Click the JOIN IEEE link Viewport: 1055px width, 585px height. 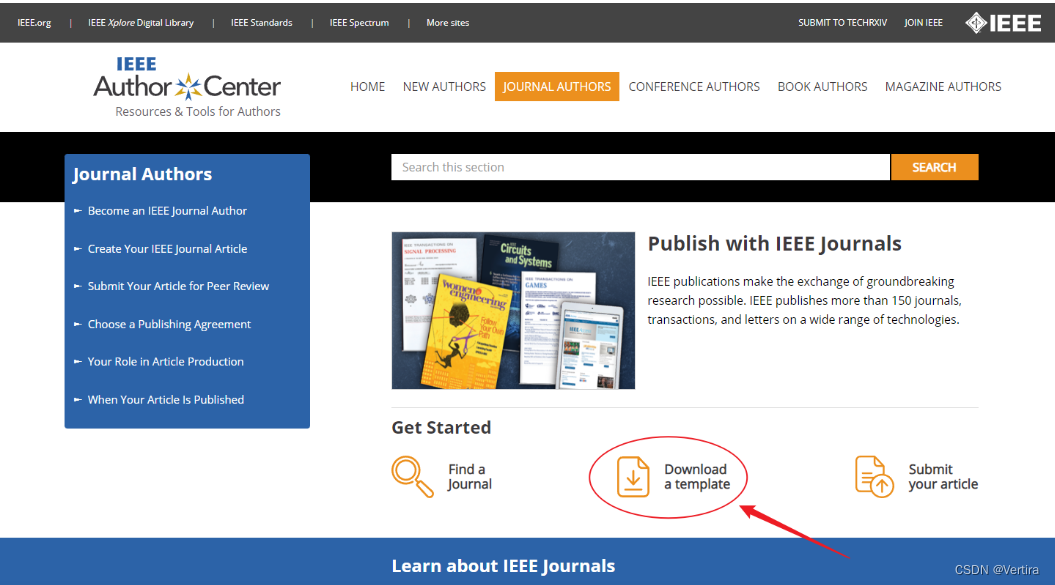[x=923, y=22]
